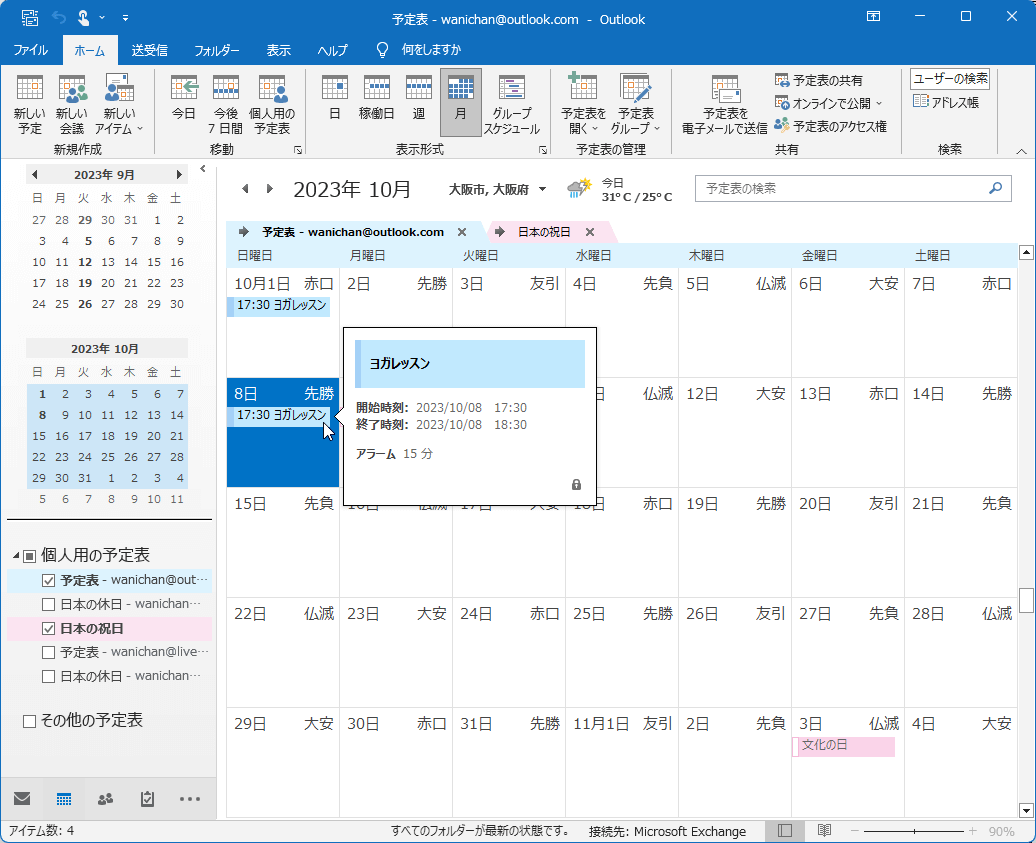The height and width of the screenshot is (843, 1036).
Task: Open Group Schedule view (グループスケジュール)
Action: 511,104
